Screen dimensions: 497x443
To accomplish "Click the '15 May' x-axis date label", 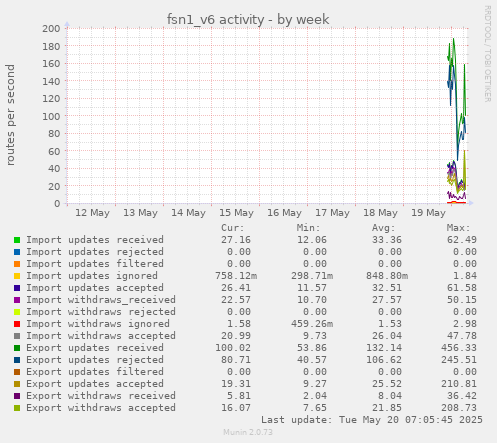I will (x=236, y=213).
